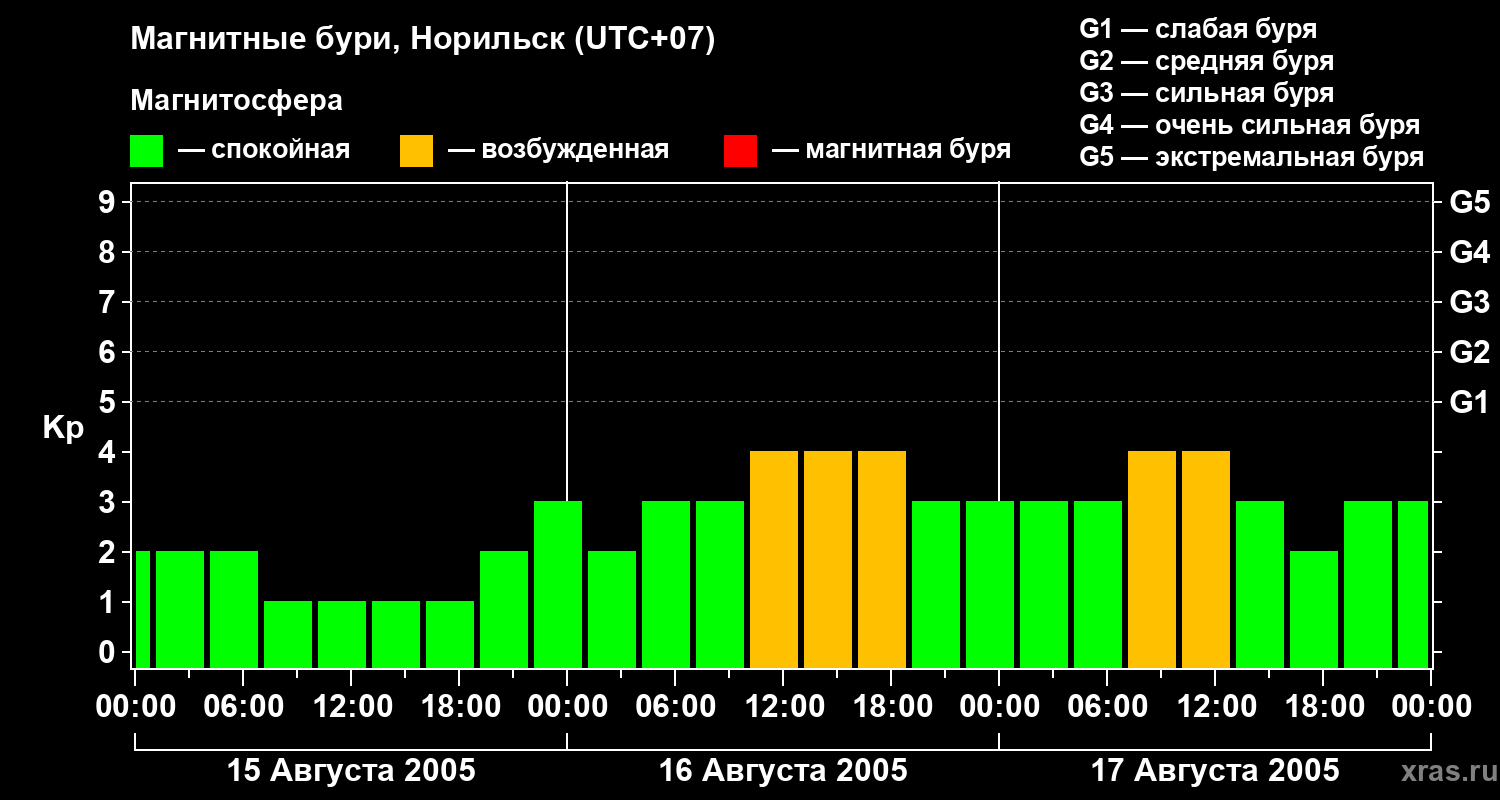Click the '06:00' time label of 17 August

[x=1107, y=707]
